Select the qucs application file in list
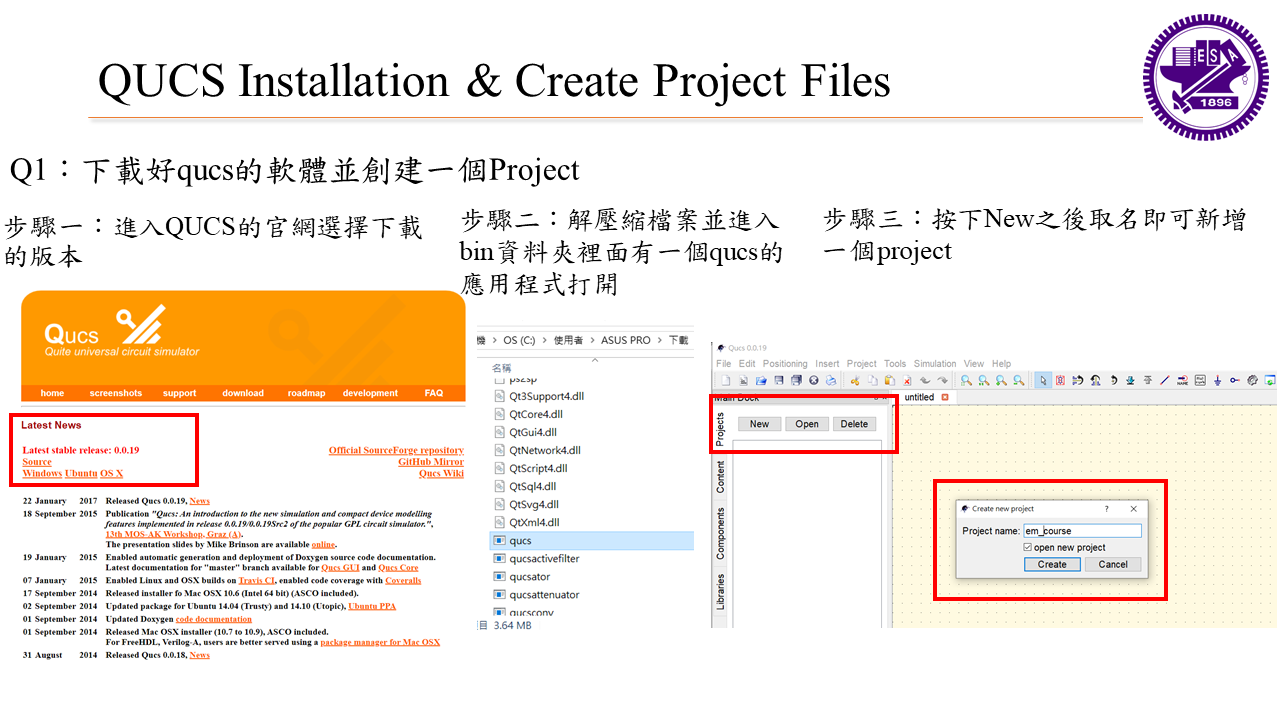 click(521, 541)
